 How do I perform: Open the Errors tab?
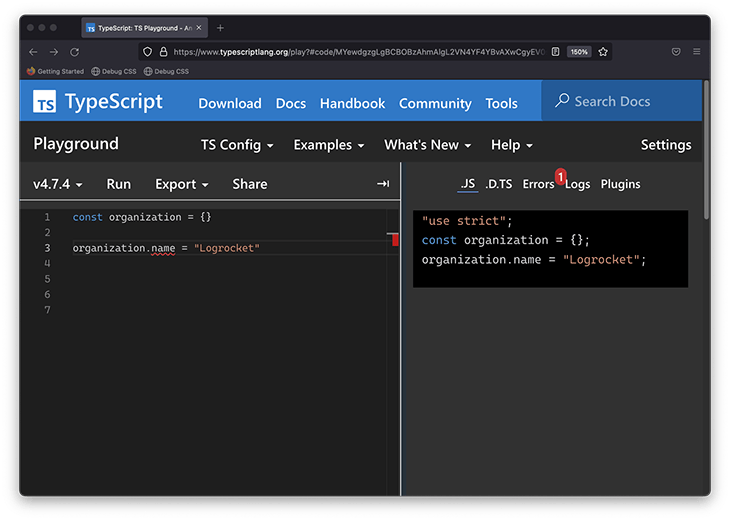coord(538,184)
